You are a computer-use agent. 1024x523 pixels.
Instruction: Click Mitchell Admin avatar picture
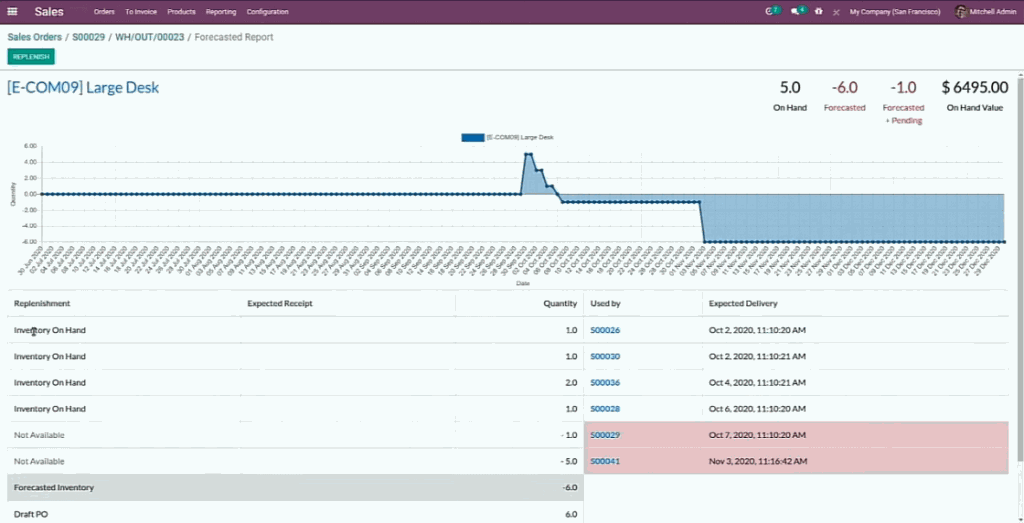[x=960, y=12]
